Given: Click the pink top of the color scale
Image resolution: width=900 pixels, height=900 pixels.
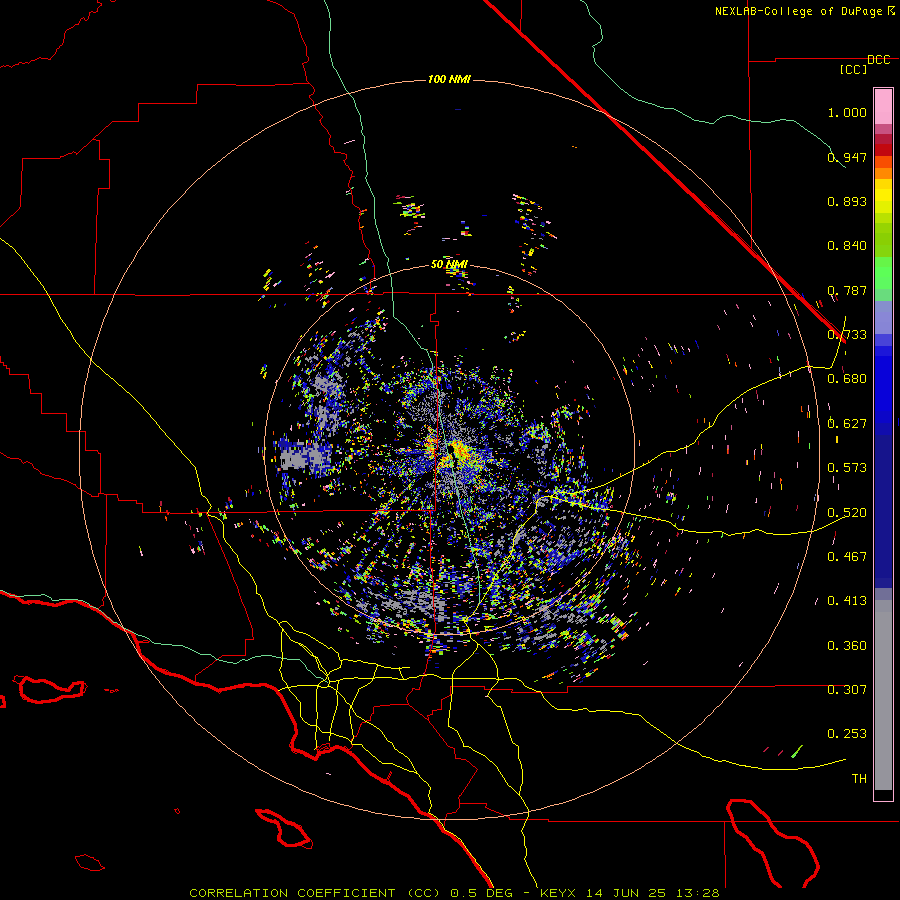Looking at the screenshot, I should pyautogui.click(x=883, y=106).
